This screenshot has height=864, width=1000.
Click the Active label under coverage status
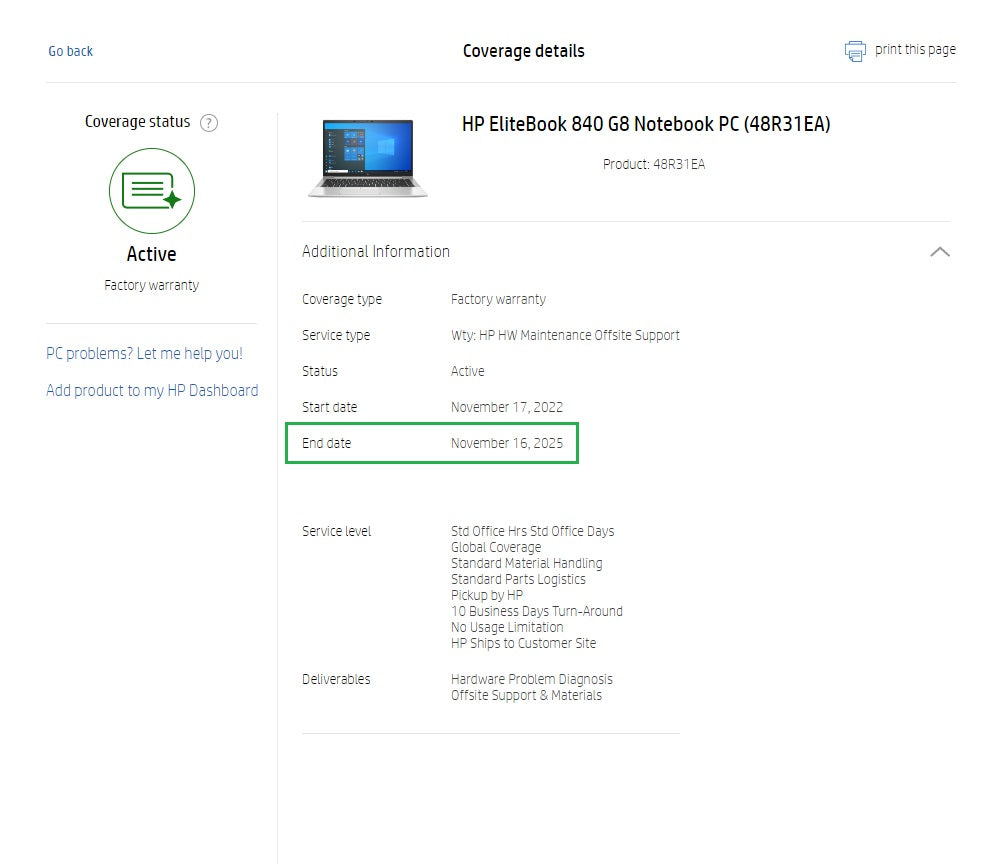click(x=151, y=254)
